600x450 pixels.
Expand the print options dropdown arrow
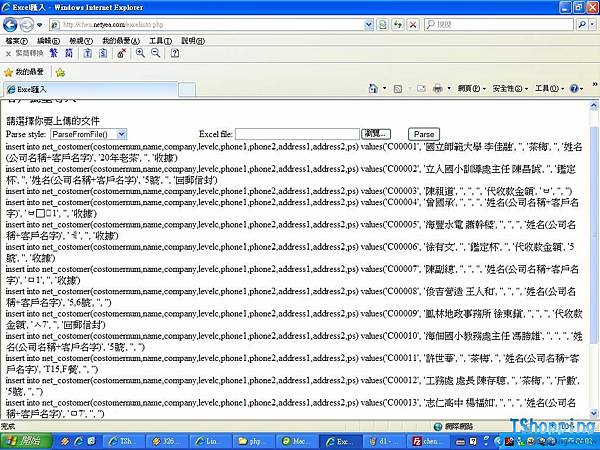449,89
